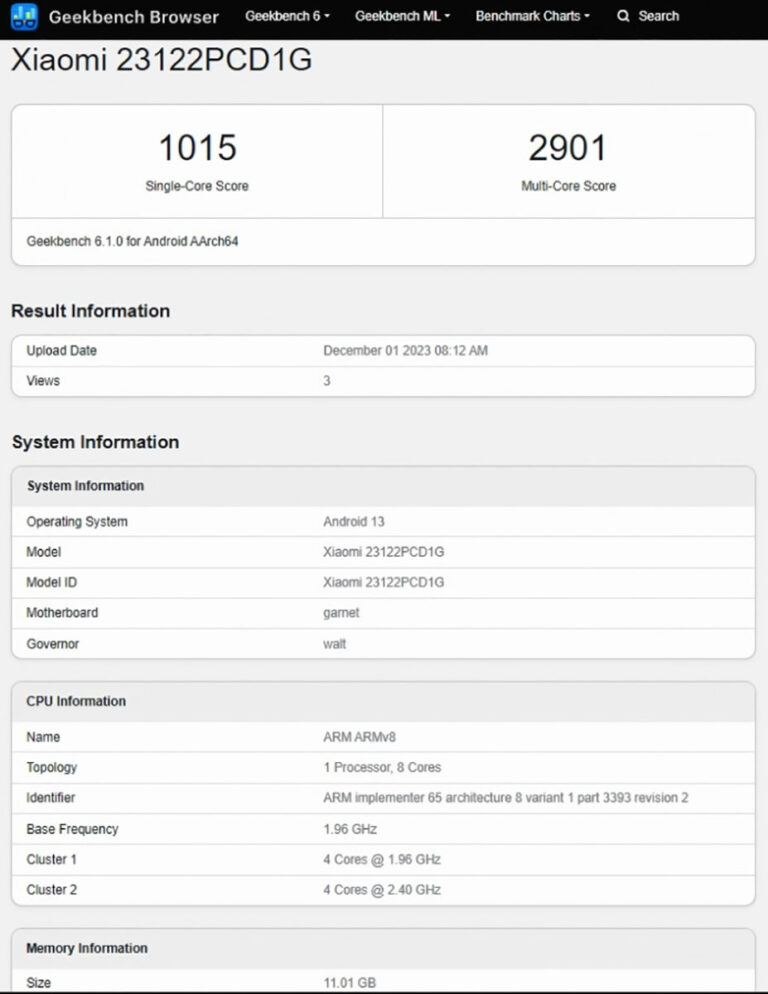768x994 pixels.
Task: Select the 11.01 GB memory value
Action: click(x=349, y=983)
